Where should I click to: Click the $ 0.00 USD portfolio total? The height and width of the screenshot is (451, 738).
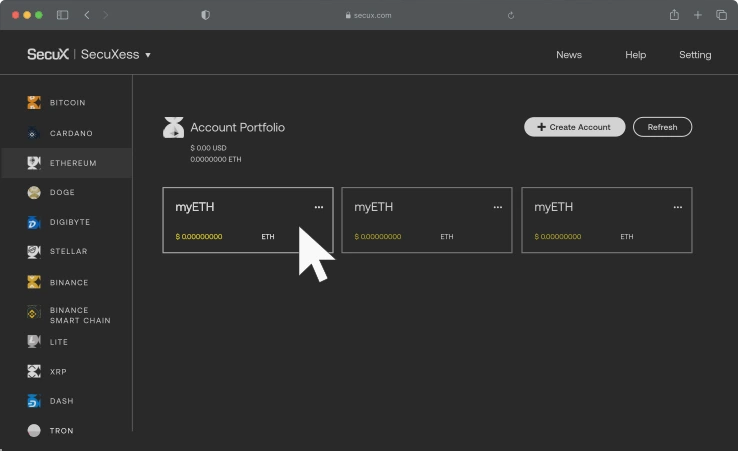click(209, 148)
